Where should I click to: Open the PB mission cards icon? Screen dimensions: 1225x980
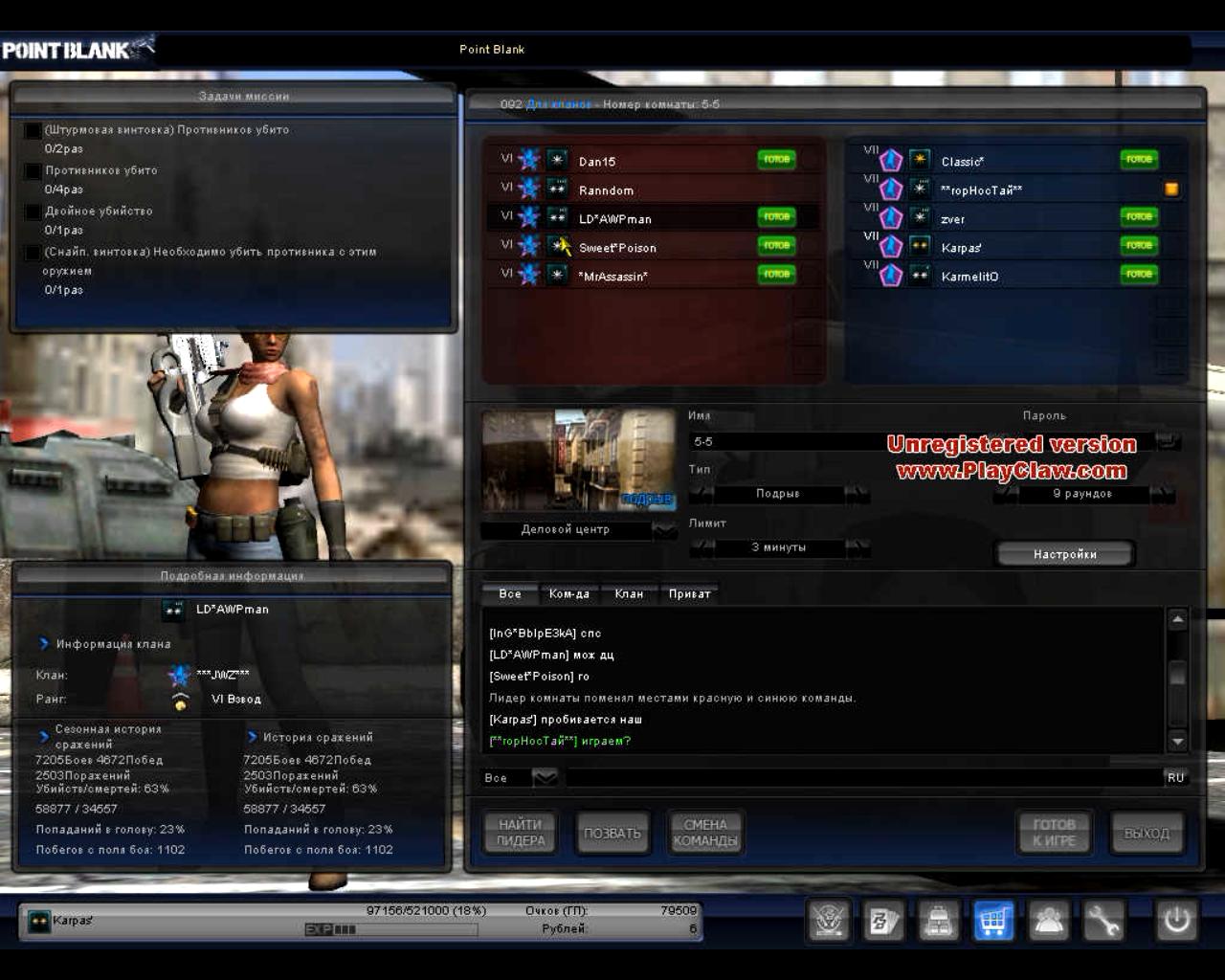pos(883,921)
